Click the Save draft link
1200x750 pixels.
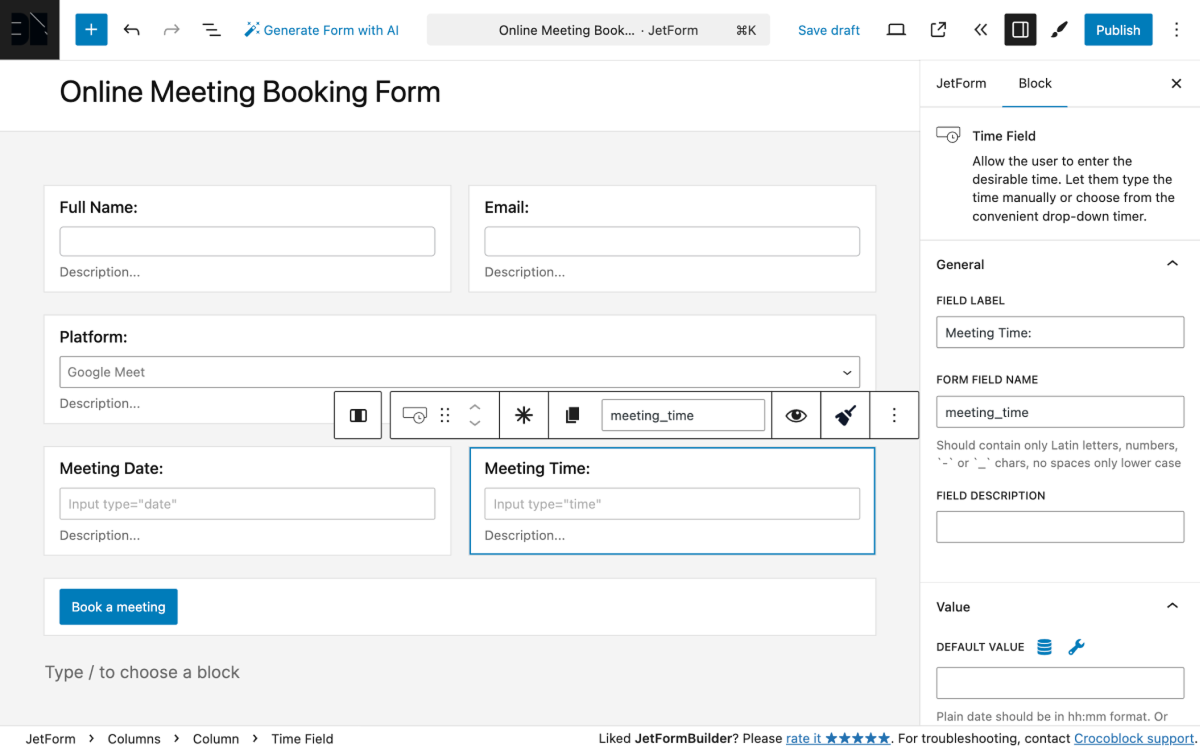point(829,30)
